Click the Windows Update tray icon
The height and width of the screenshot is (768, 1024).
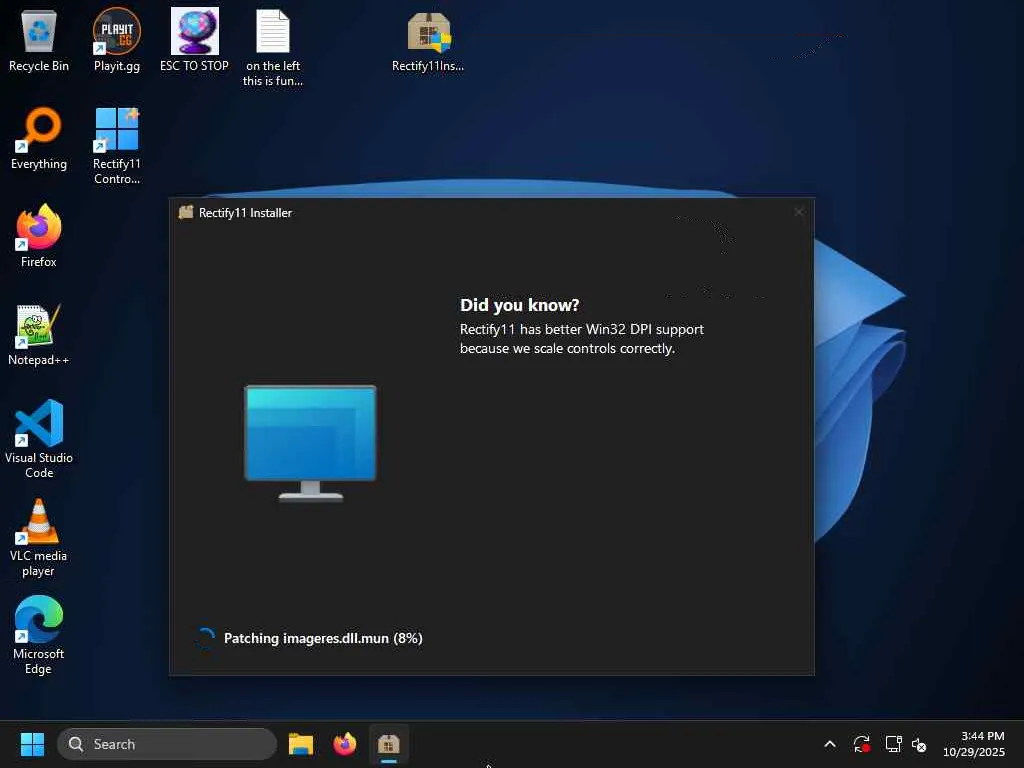click(x=861, y=744)
